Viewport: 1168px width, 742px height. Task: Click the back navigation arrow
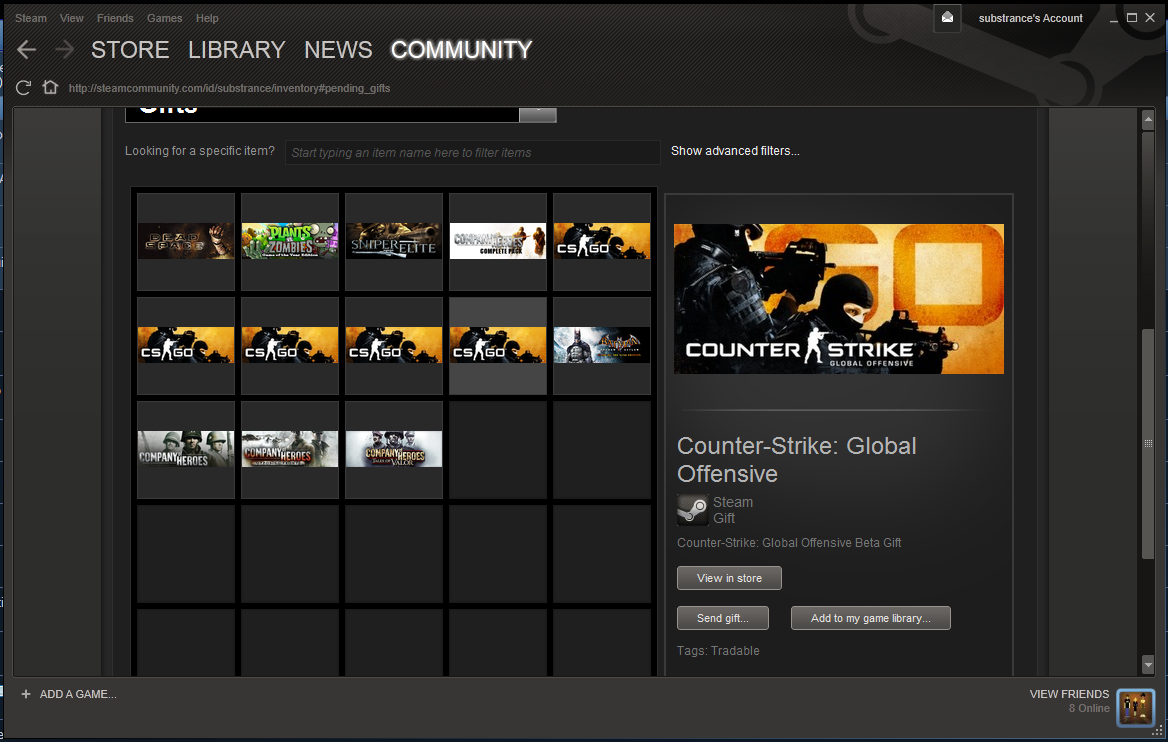click(x=27, y=50)
